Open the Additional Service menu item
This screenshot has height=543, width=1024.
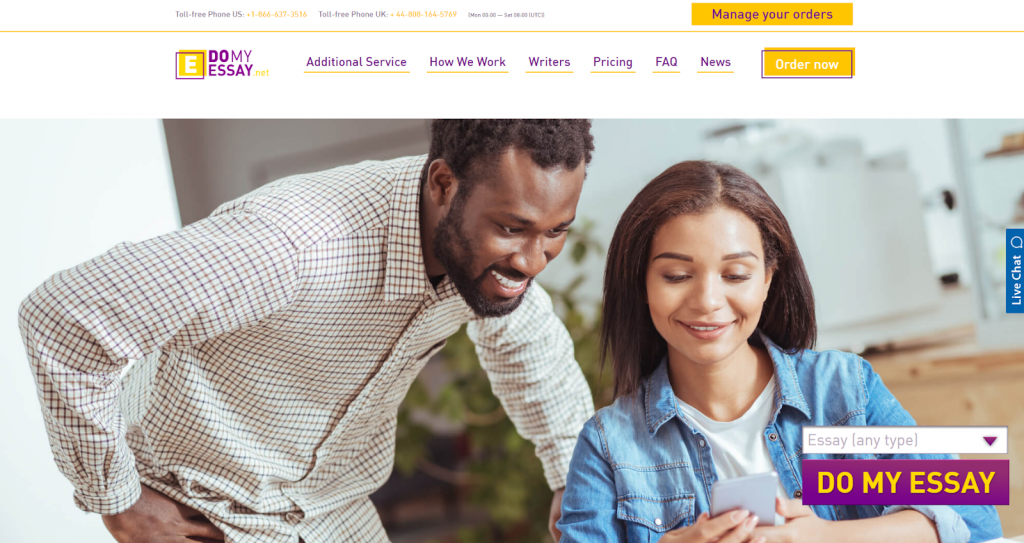(356, 62)
